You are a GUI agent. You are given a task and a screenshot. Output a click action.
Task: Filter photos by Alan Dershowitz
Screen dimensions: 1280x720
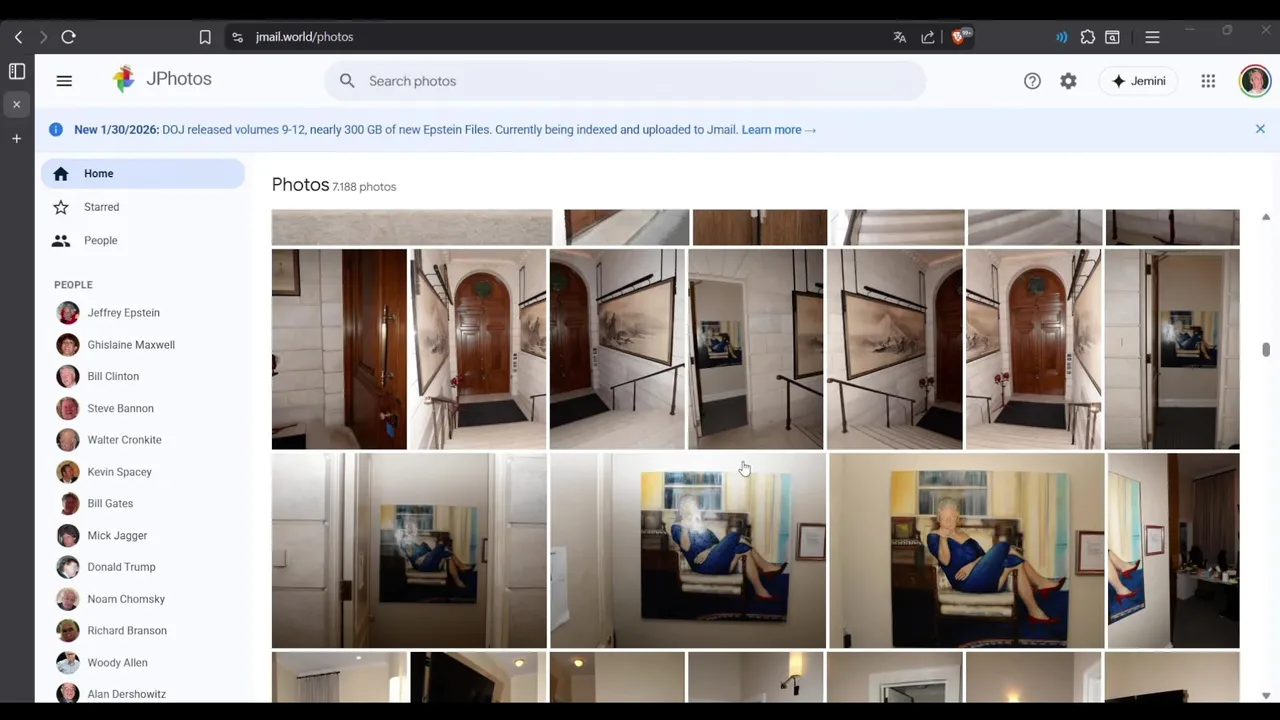point(143,692)
